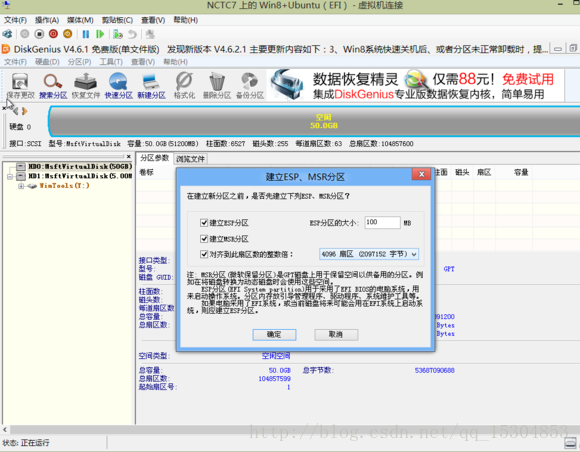Click 删除分区 delete partition icon
The image size is (580, 452).
(217, 86)
